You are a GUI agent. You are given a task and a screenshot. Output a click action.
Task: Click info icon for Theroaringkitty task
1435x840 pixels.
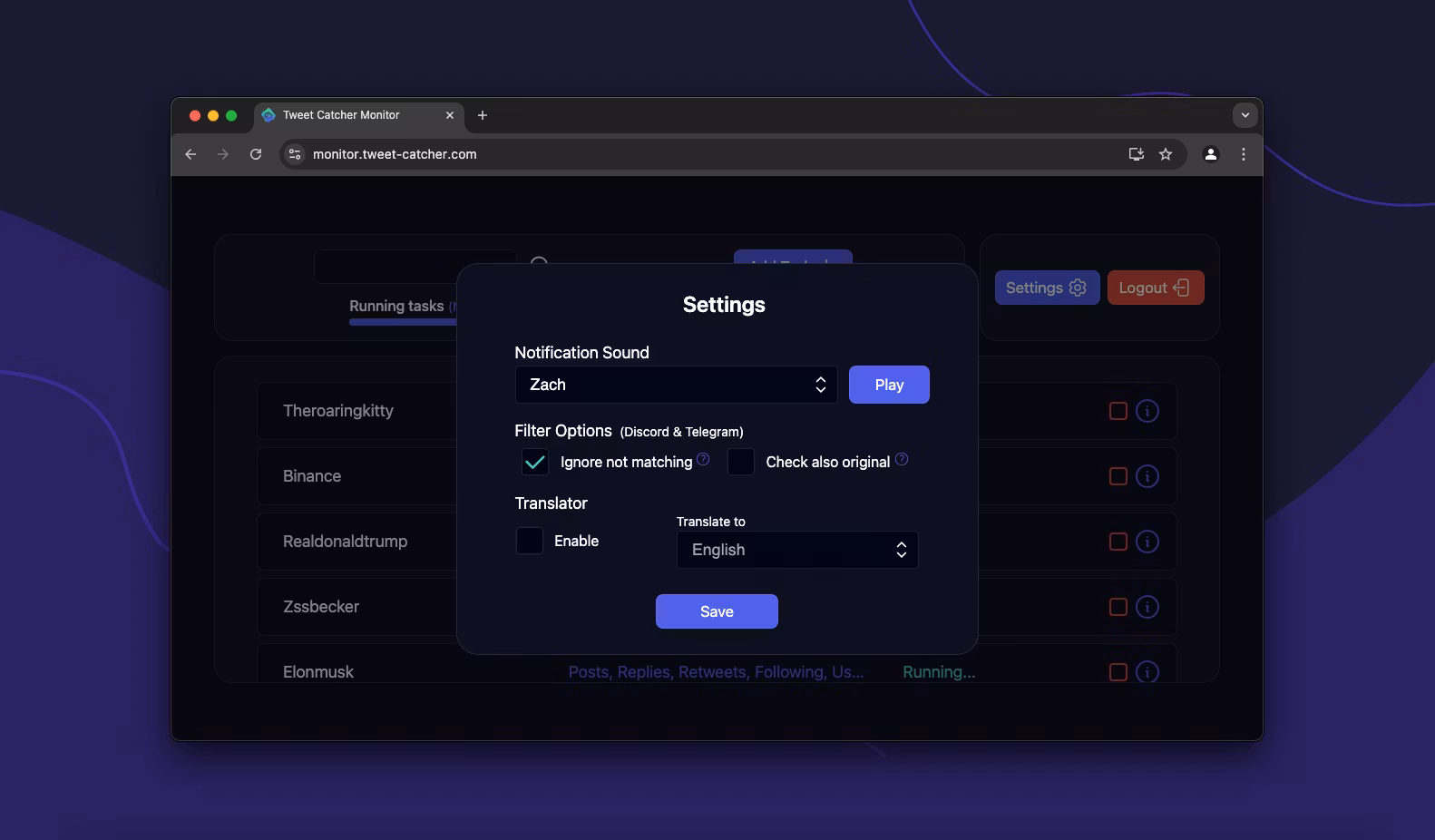click(1147, 411)
